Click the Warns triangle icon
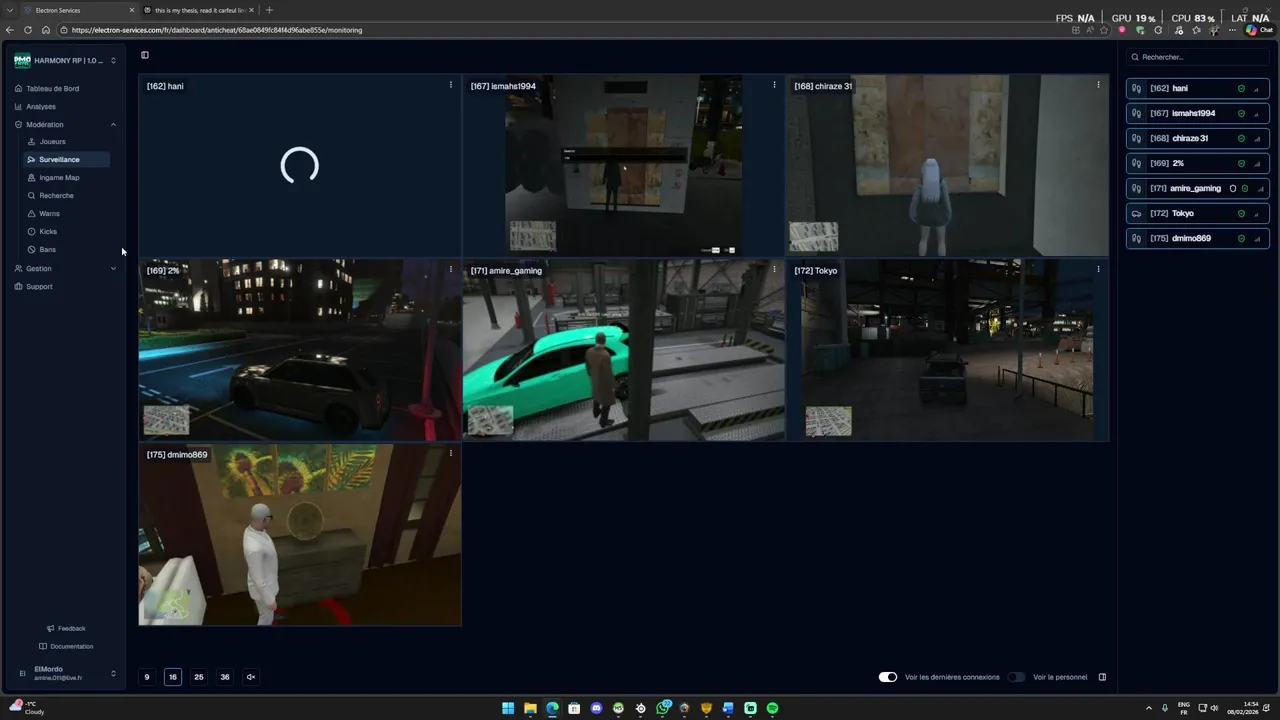Viewport: 1280px width, 720px height. click(x=32, y=213)
